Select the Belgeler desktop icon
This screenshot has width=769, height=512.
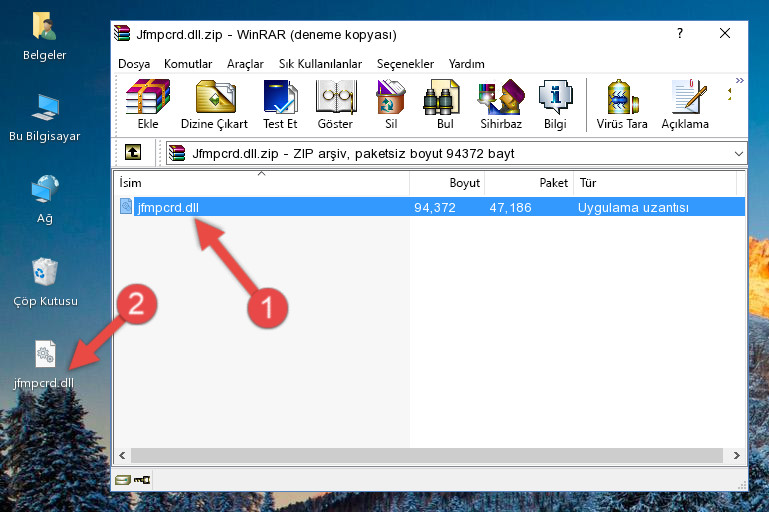[x=45, y=37]
